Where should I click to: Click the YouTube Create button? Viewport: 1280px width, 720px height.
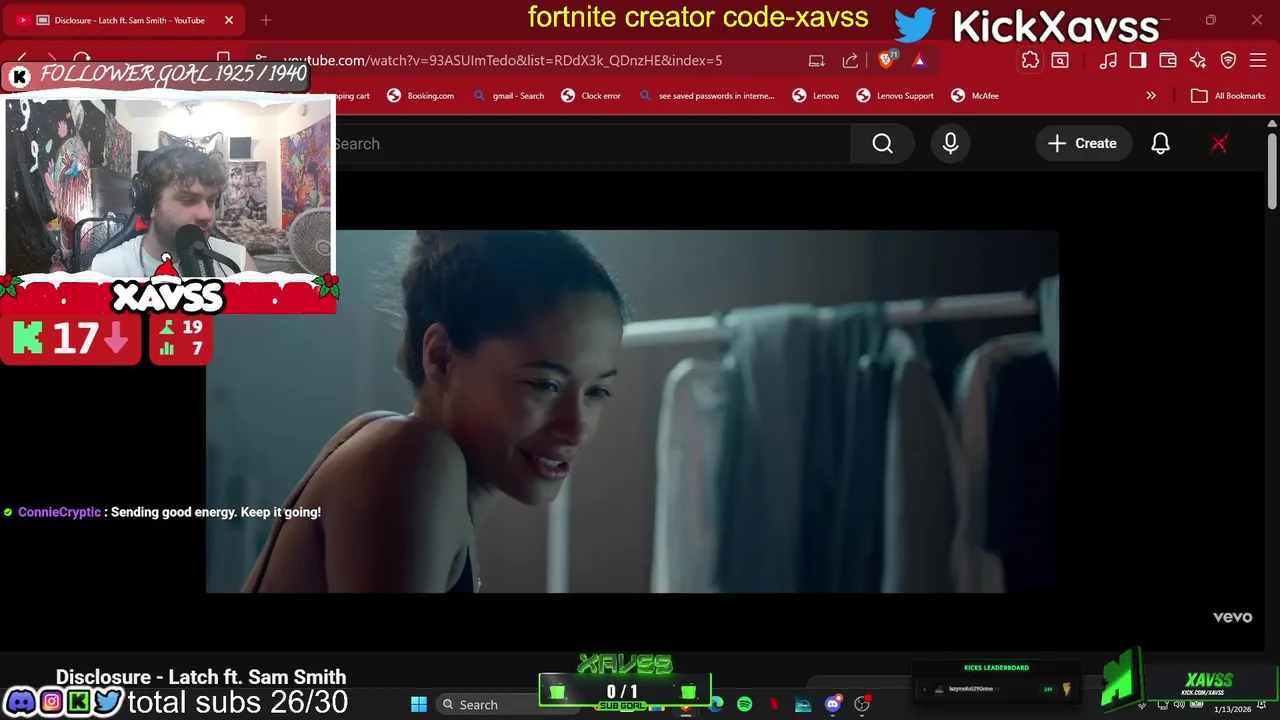(1082, 144)
